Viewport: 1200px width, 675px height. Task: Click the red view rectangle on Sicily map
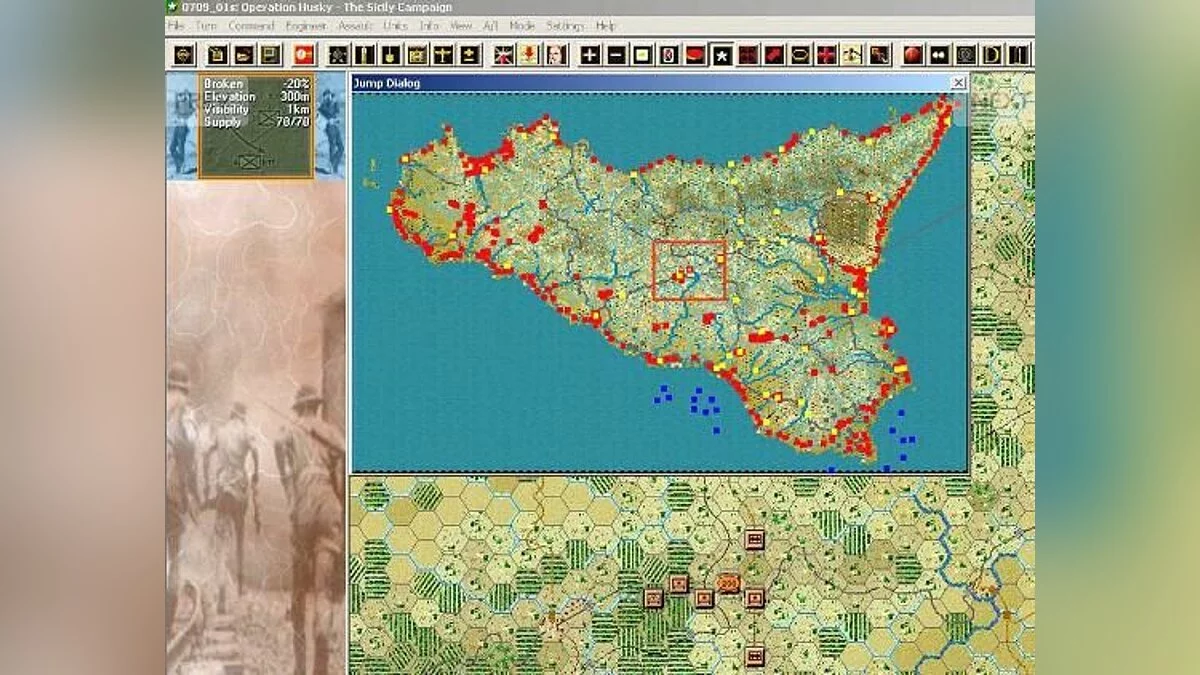689,270
